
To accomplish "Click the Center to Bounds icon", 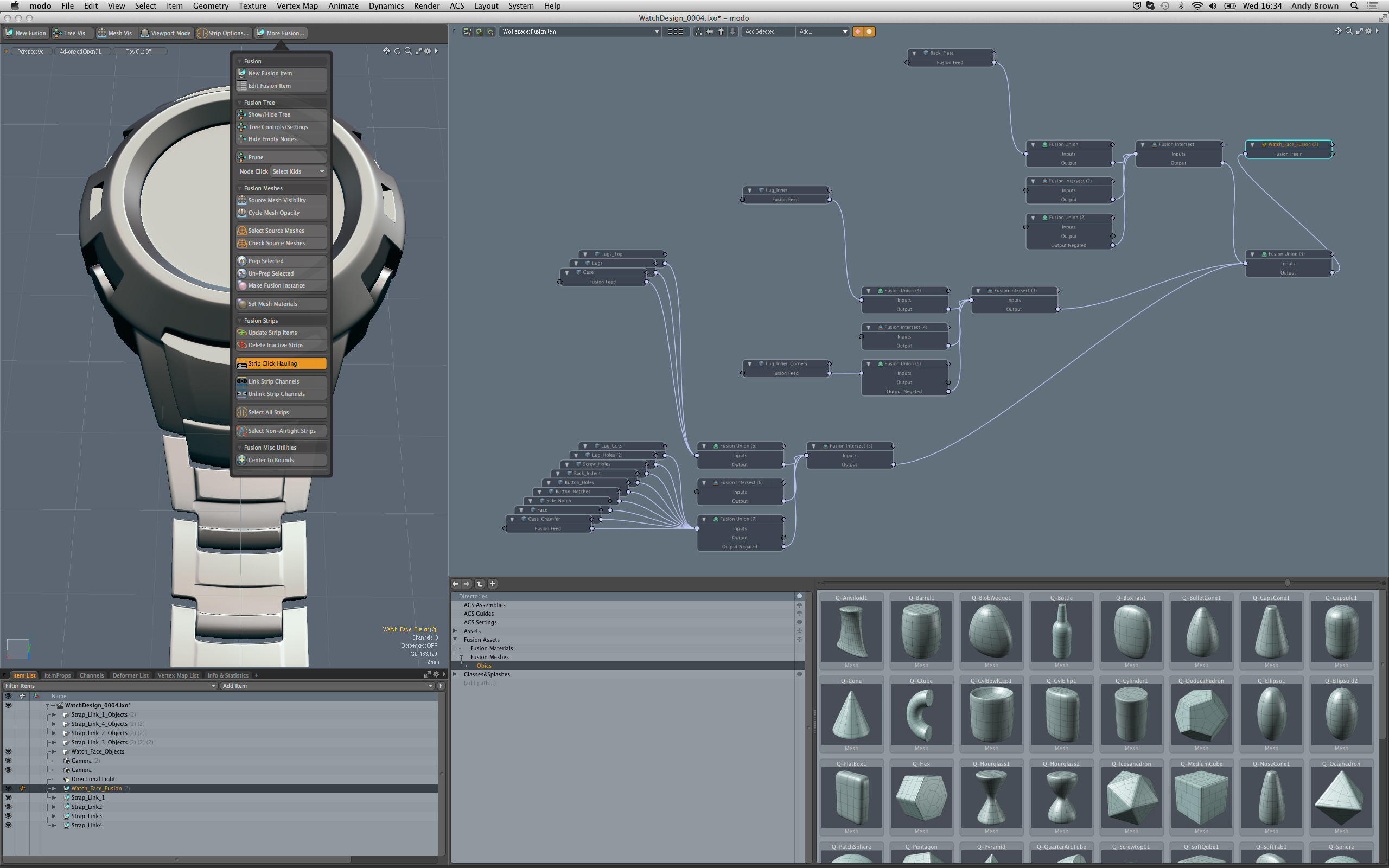I will [x=242, y=461].
